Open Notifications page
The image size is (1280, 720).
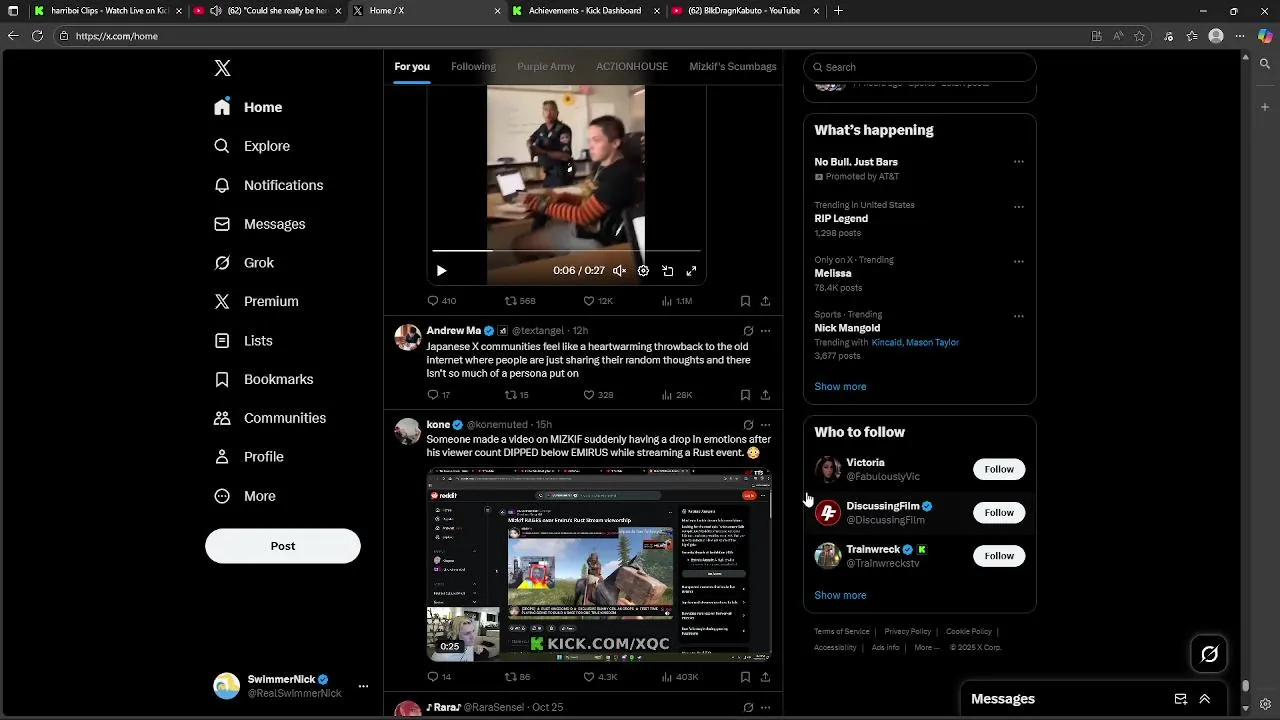click(268, 185)
